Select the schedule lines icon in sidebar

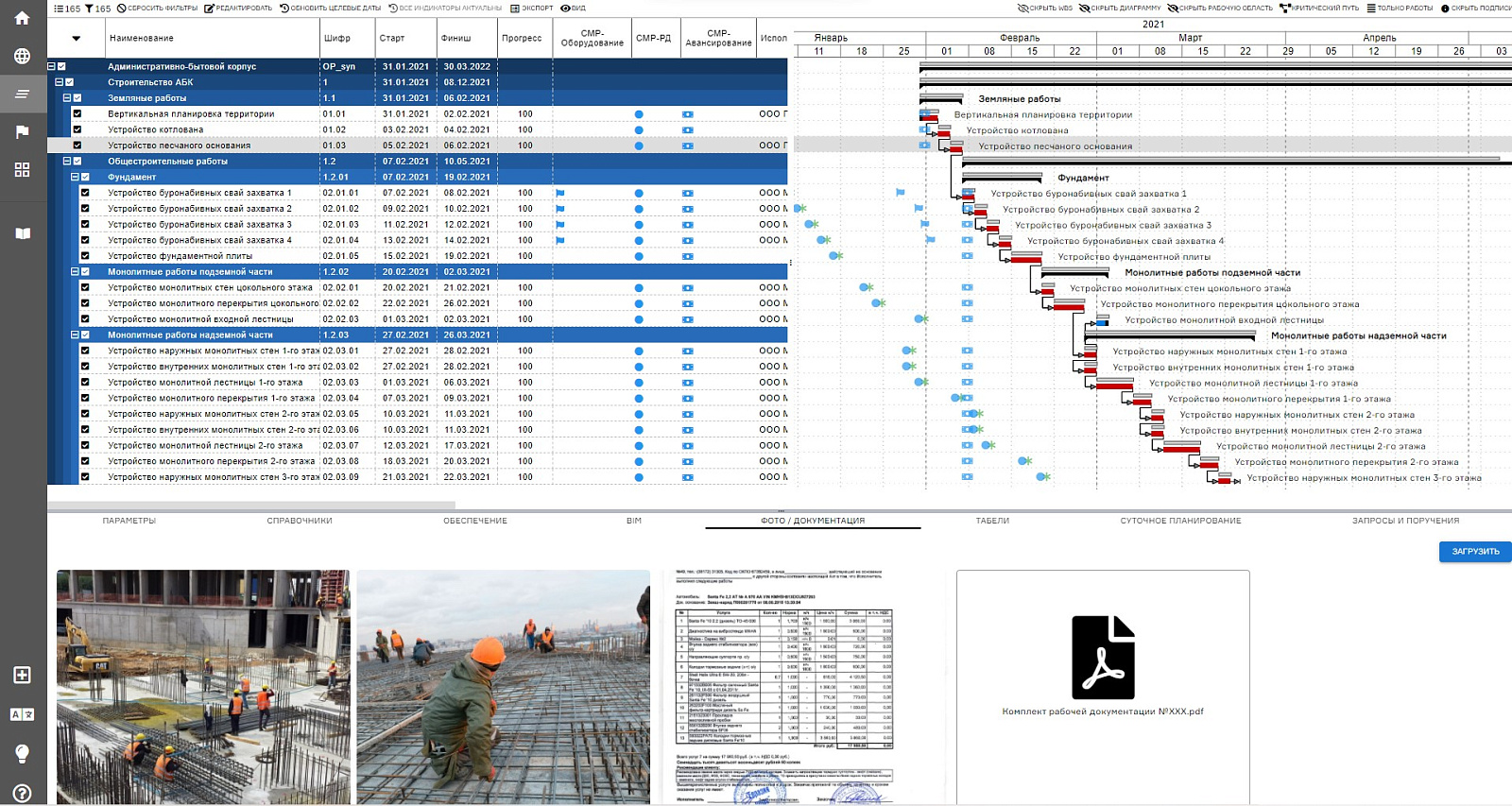(x=22, y=94)
